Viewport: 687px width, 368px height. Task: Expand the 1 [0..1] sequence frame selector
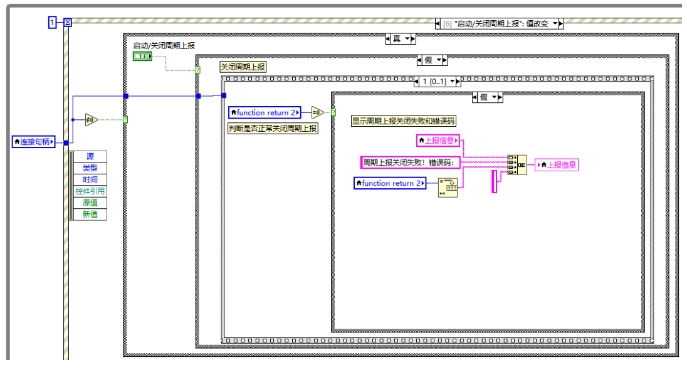[453, 81]
